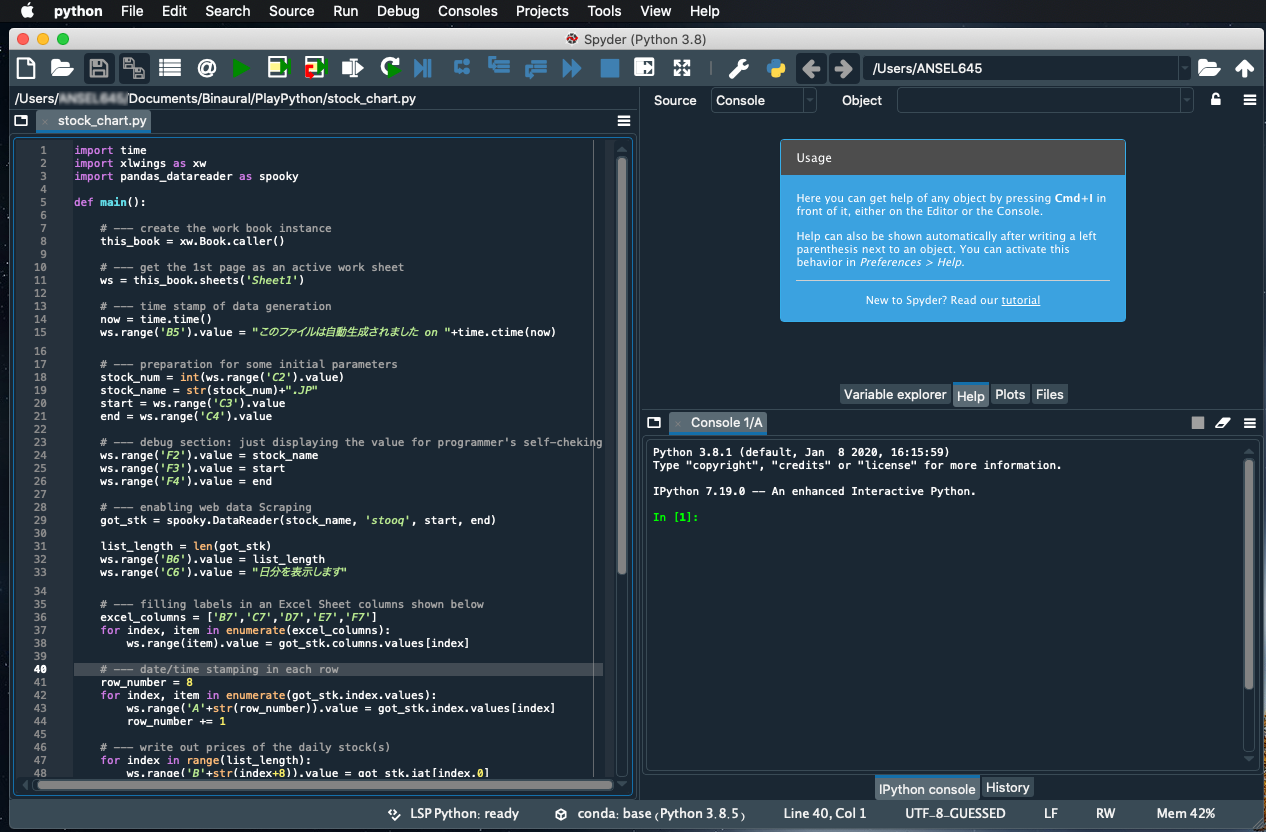Change to parent directory up arrow

click(x=1245, y=68)
